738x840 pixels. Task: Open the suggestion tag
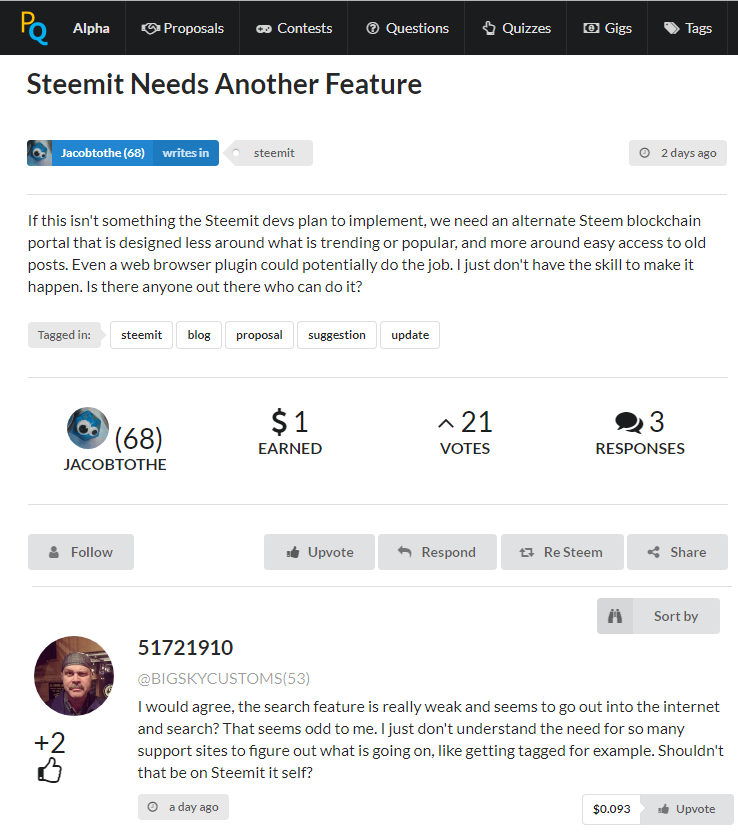[337, 335]
